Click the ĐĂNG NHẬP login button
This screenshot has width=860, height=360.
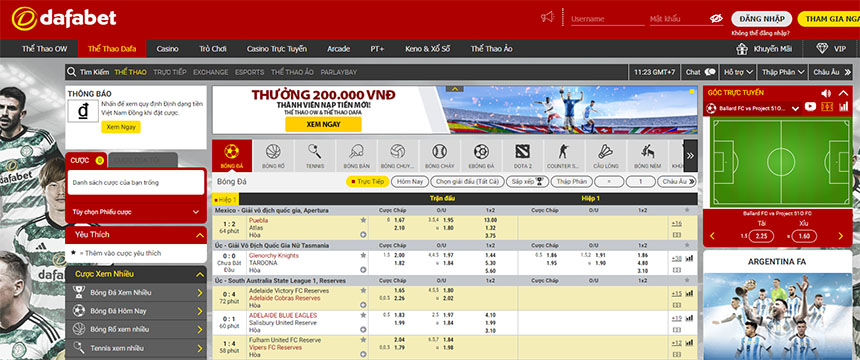pos(761,19)
